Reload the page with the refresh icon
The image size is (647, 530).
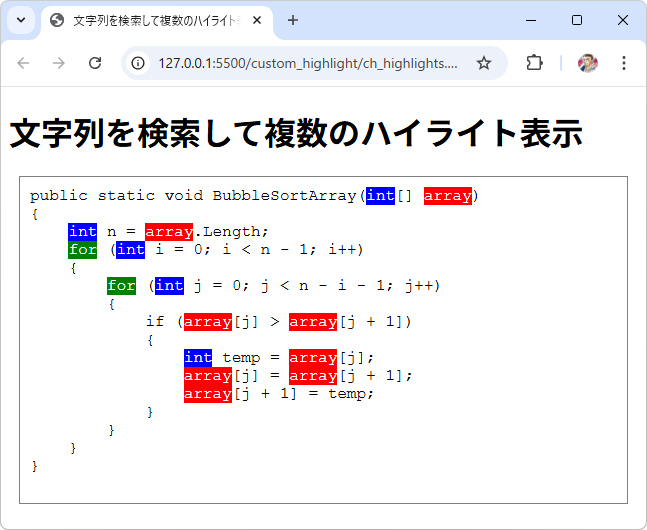click(x=95, y=63)
